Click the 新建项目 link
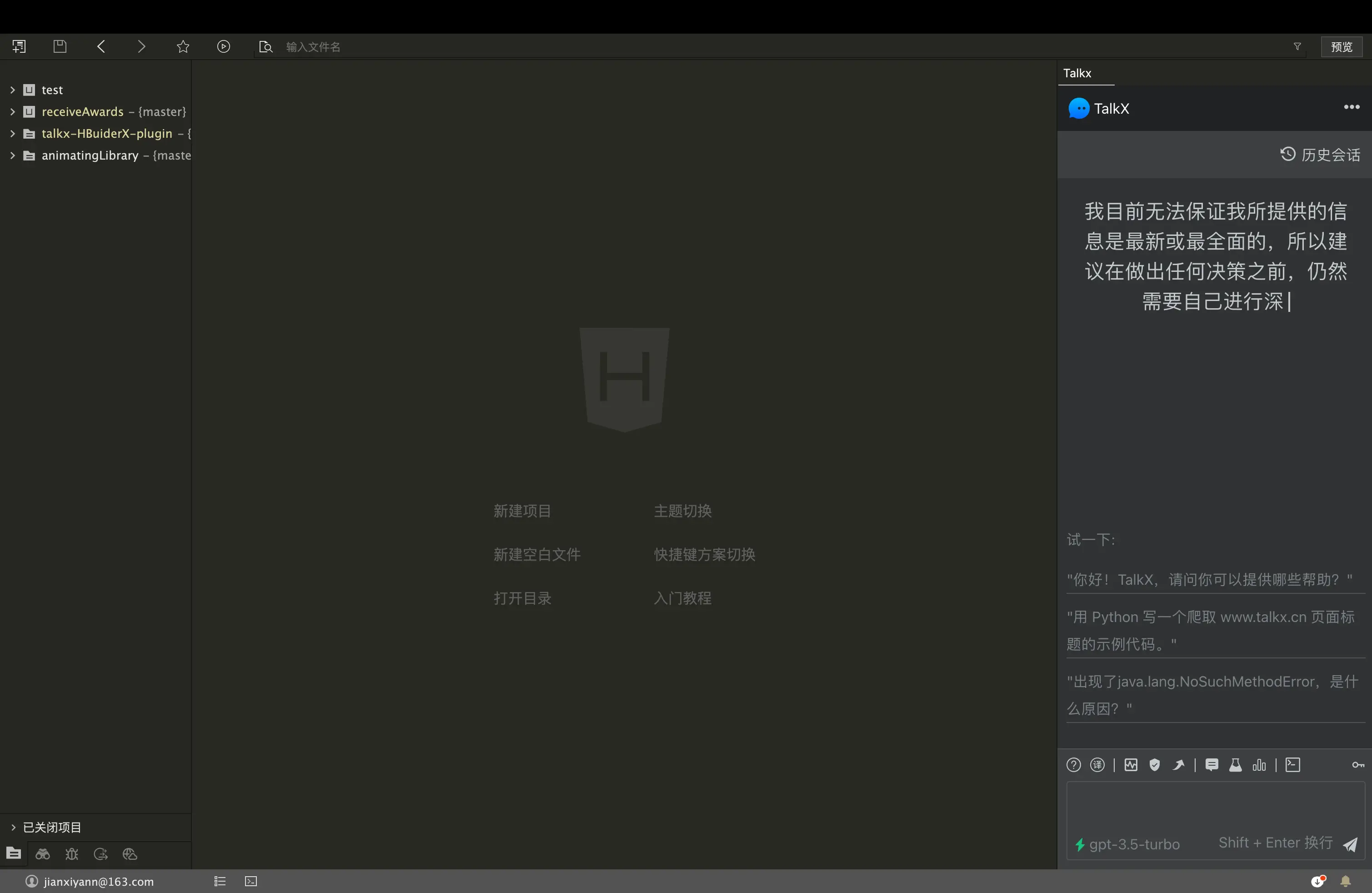1372x893 pixels. click(522, 511)
